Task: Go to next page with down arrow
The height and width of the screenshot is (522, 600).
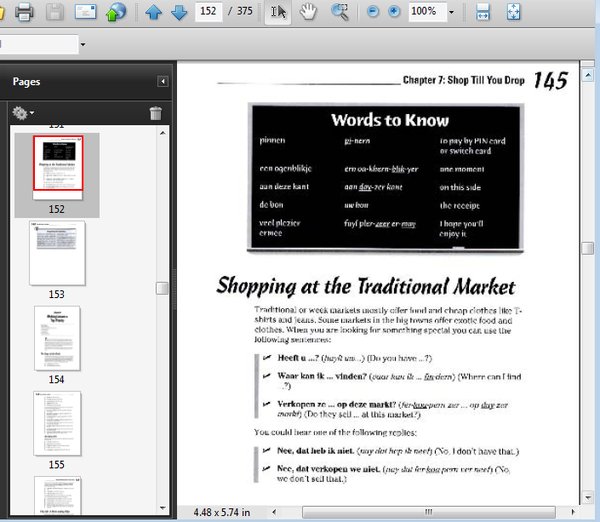Action: [x=178, y=12]
